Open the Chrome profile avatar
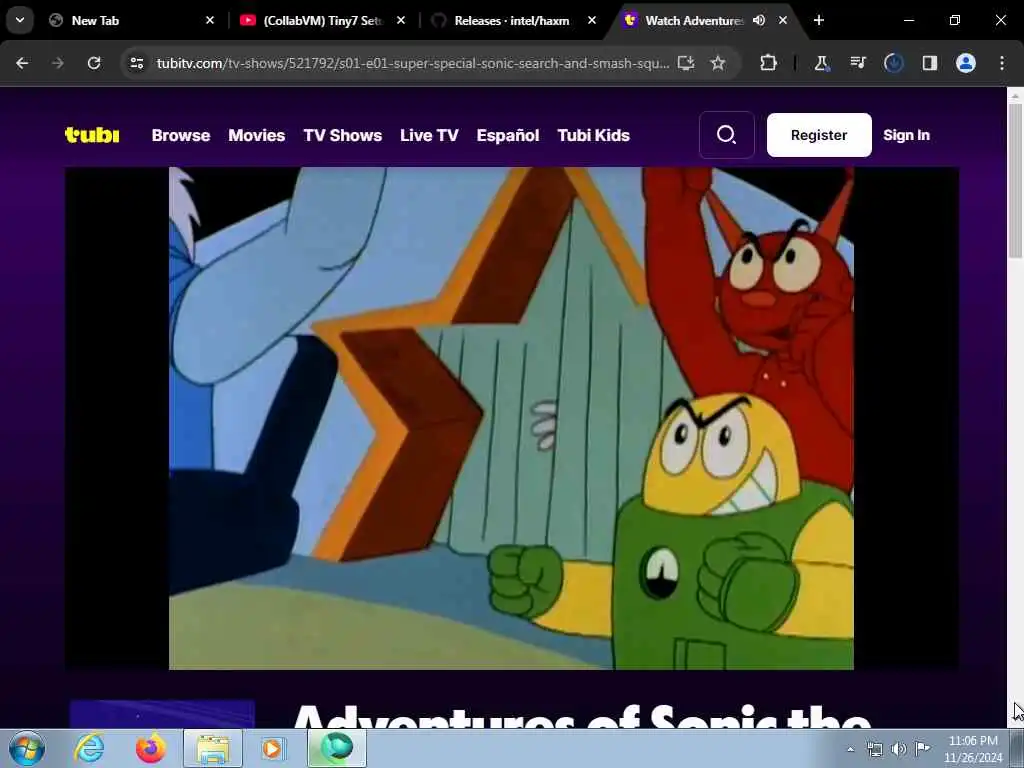This screenshot has height=768, width=1024. 966,63
